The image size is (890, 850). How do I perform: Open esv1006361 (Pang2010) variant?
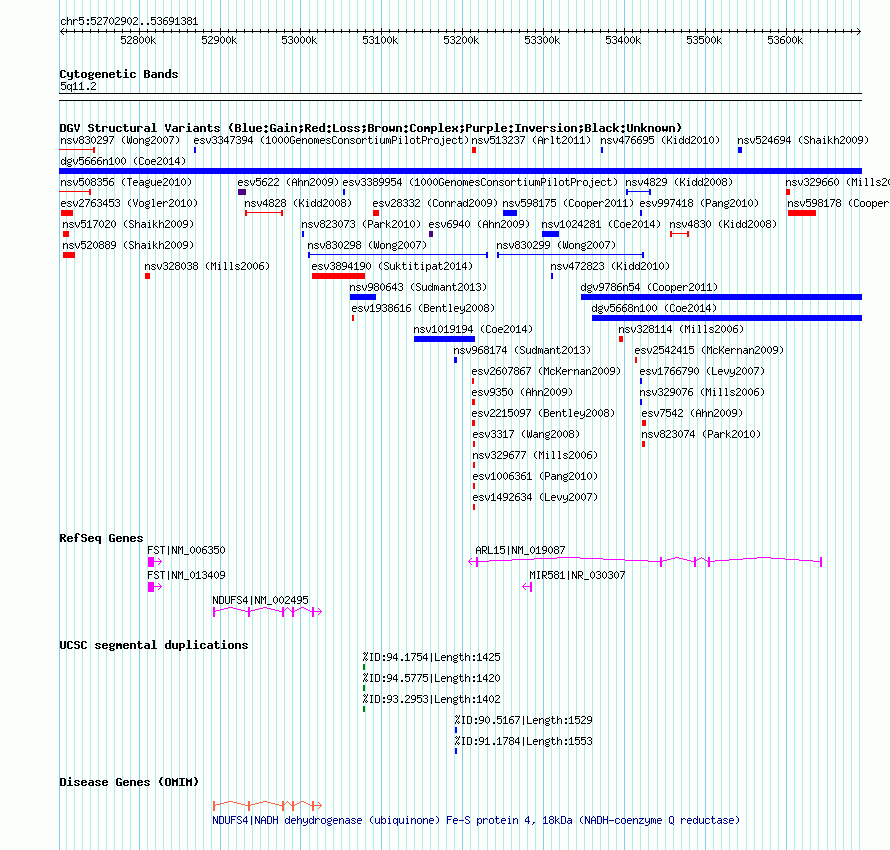535,476
